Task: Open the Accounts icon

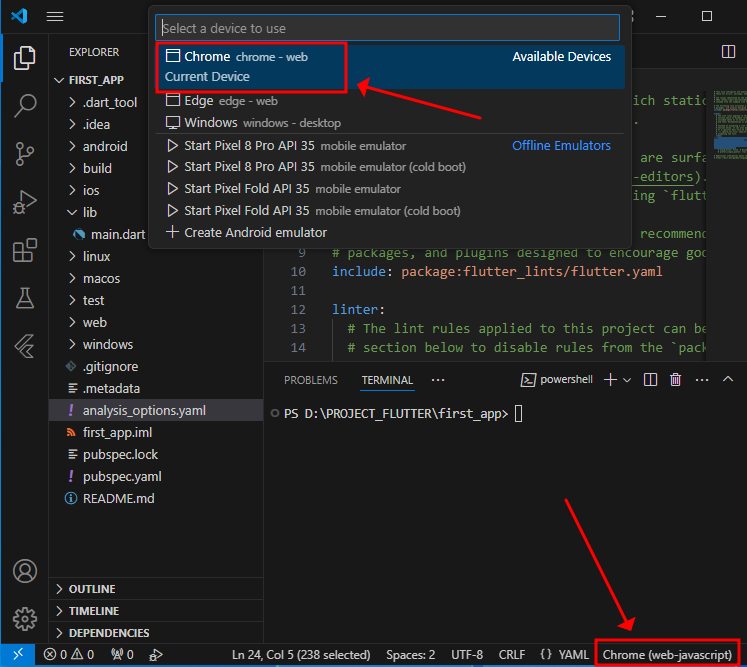Action: (25, 571)
